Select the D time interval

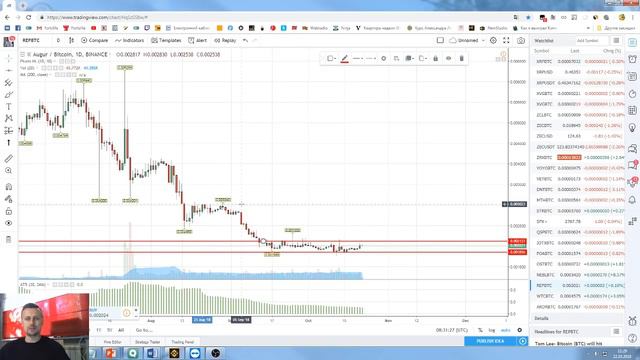58,40
